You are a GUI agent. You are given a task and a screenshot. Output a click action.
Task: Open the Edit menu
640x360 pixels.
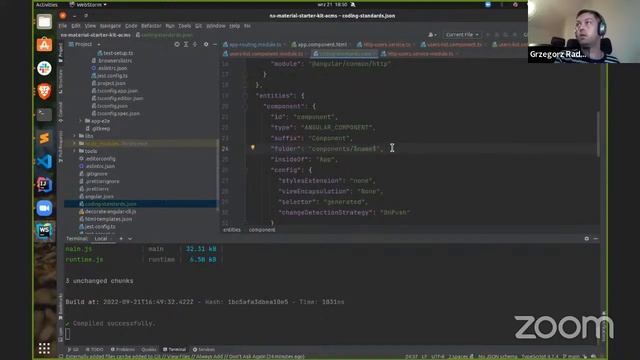tap(76, 26)
